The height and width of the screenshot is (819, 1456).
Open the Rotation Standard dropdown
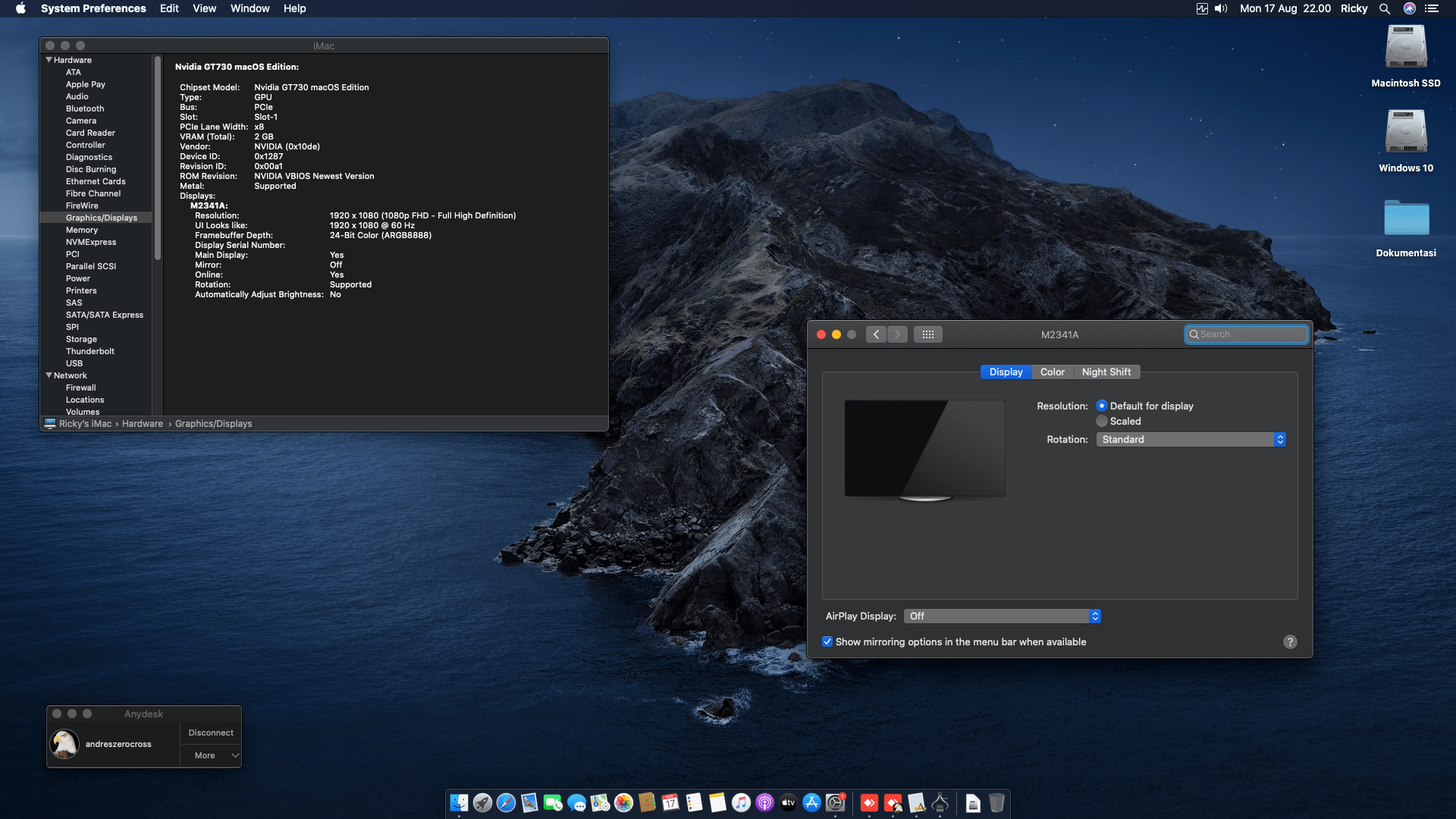(x=1191, y=439)
